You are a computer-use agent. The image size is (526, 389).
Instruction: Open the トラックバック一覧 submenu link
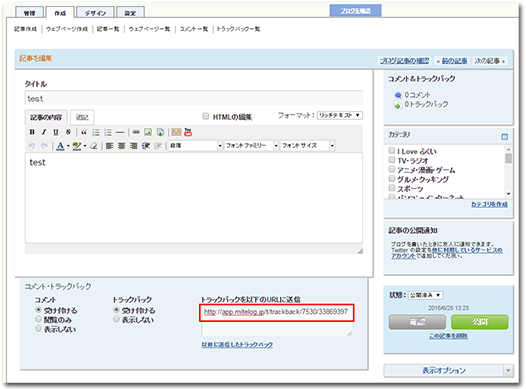tap(238, 29)
